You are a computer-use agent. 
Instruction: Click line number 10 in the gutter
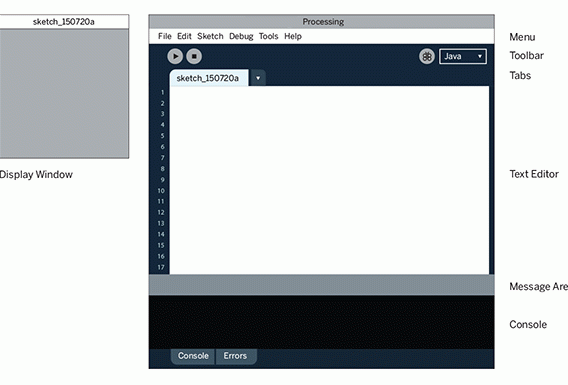click(161, 191)
